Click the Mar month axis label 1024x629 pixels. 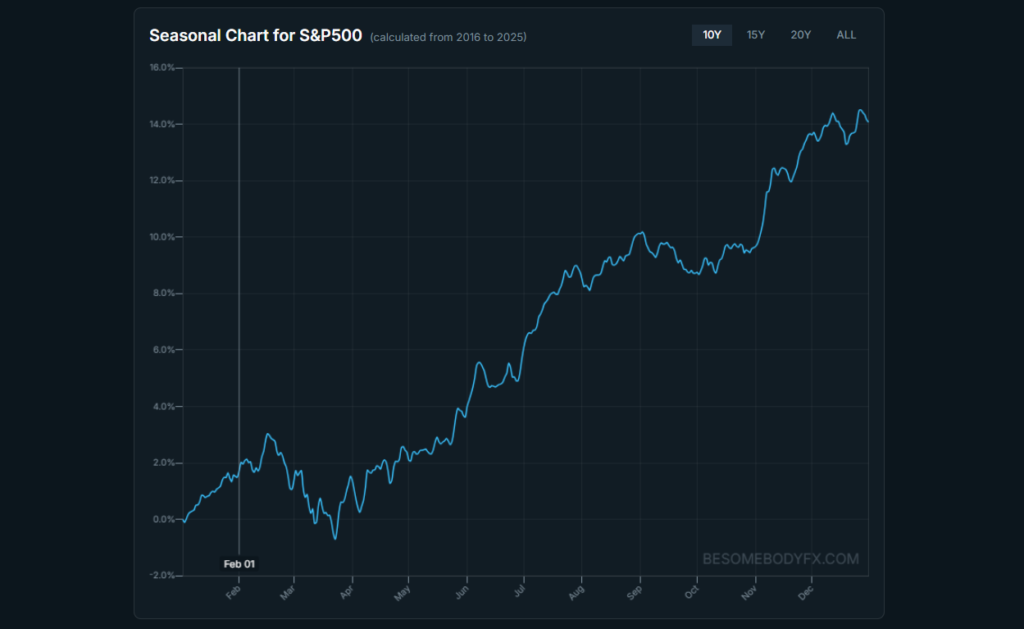click(289, 592)
